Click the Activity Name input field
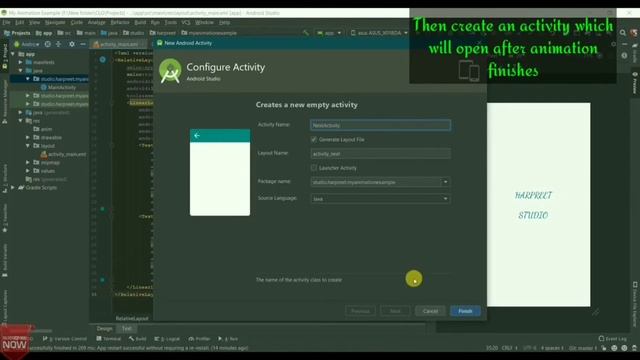Screen dimensions: 640x360 coord(380,125)
